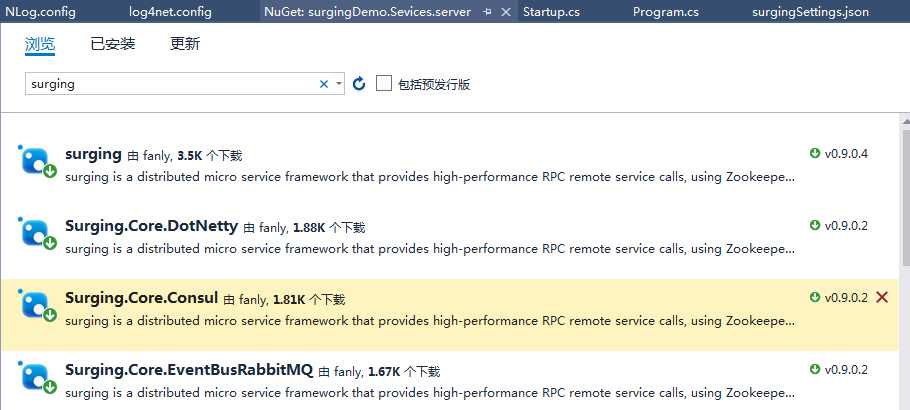Screen dimensions: 910x410
Task: Click inside the surging search field
Action: (170, 84)
